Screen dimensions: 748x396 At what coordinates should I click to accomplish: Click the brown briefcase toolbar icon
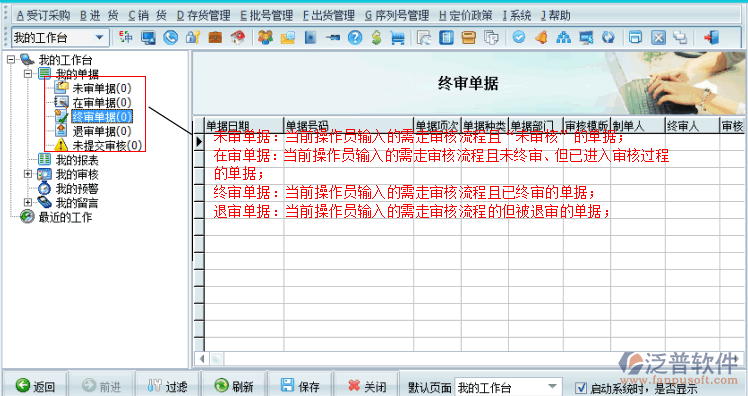tap(215, 37)
